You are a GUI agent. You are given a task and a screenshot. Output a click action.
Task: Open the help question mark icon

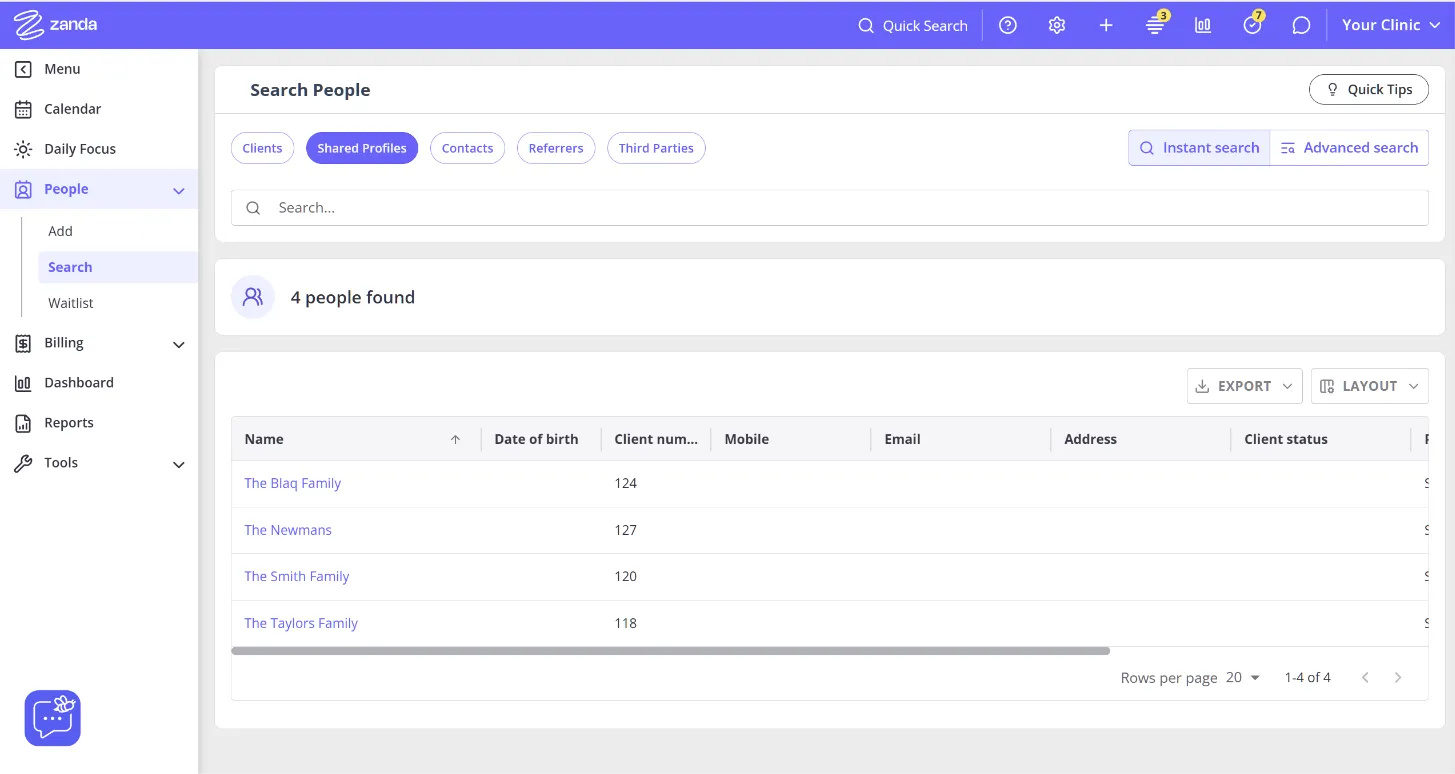[1008, 25]
